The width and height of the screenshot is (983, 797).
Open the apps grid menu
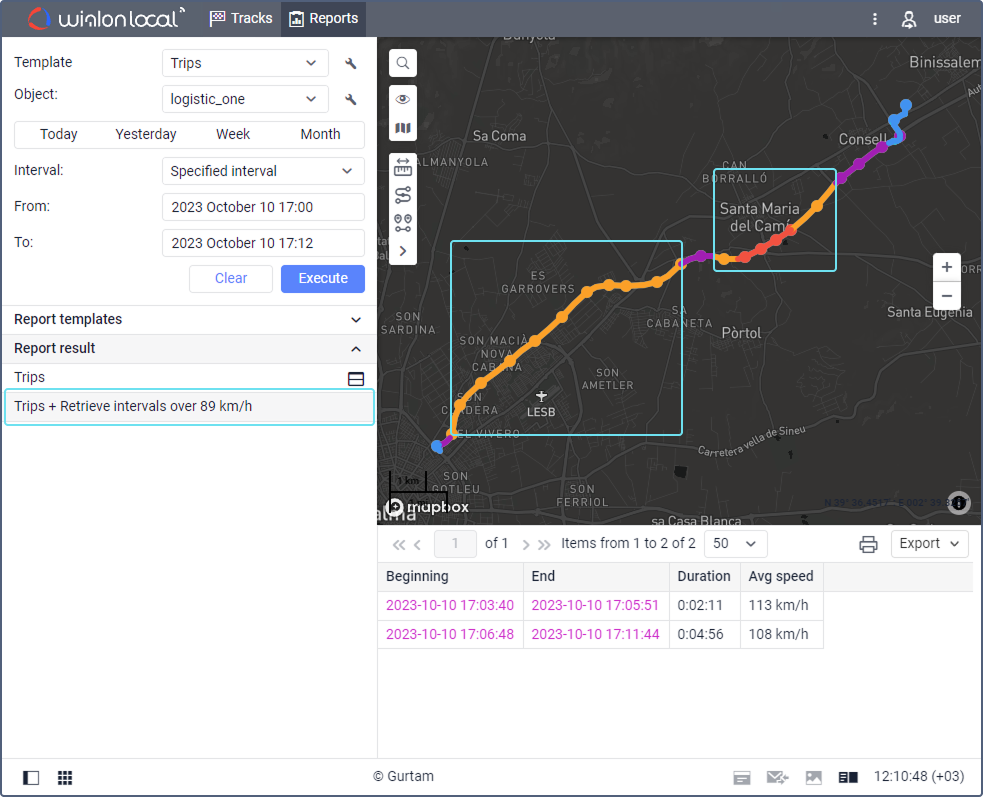[x=65, y=778]
